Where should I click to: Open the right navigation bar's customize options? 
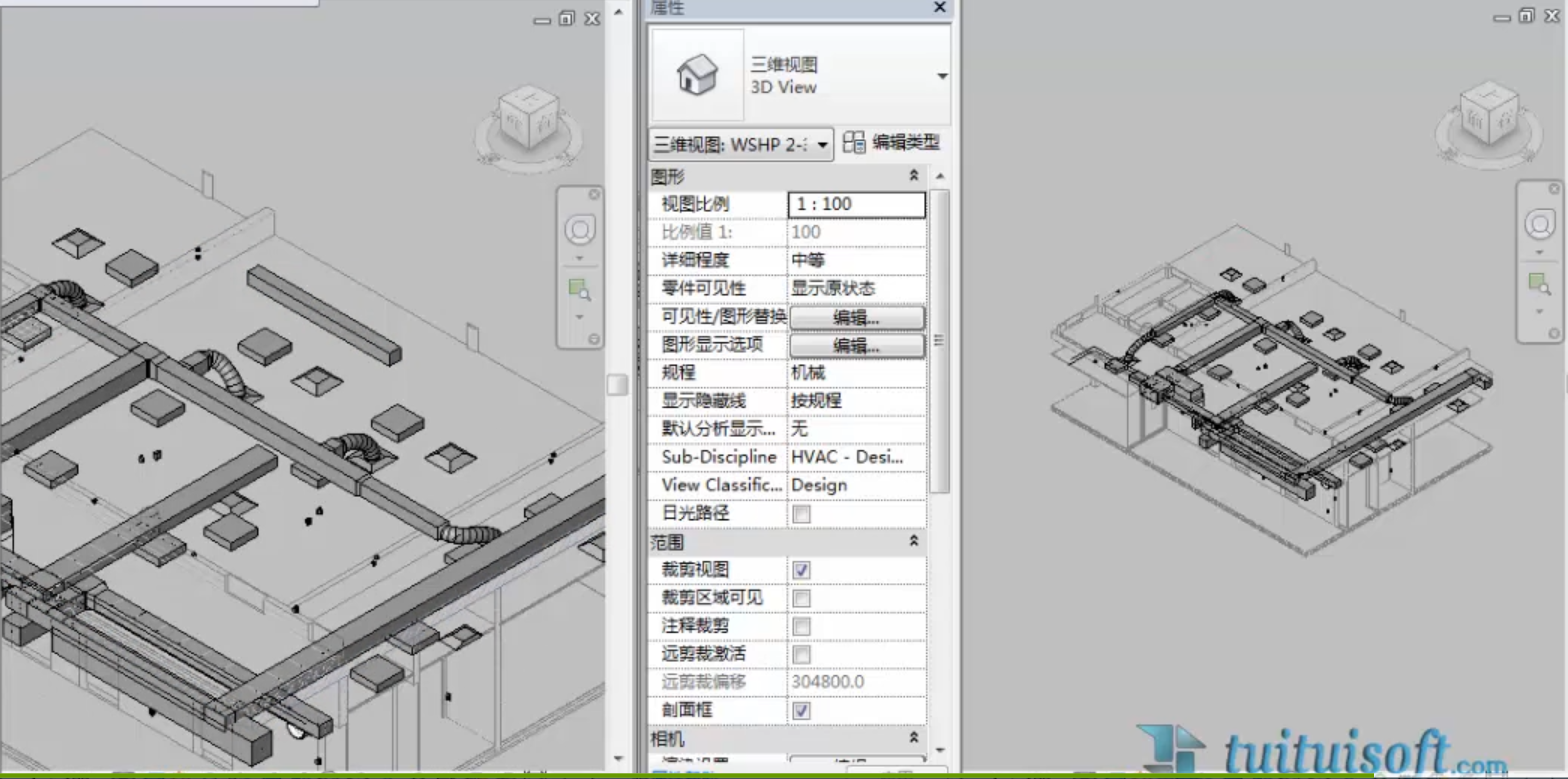(x=1553, y=333)
